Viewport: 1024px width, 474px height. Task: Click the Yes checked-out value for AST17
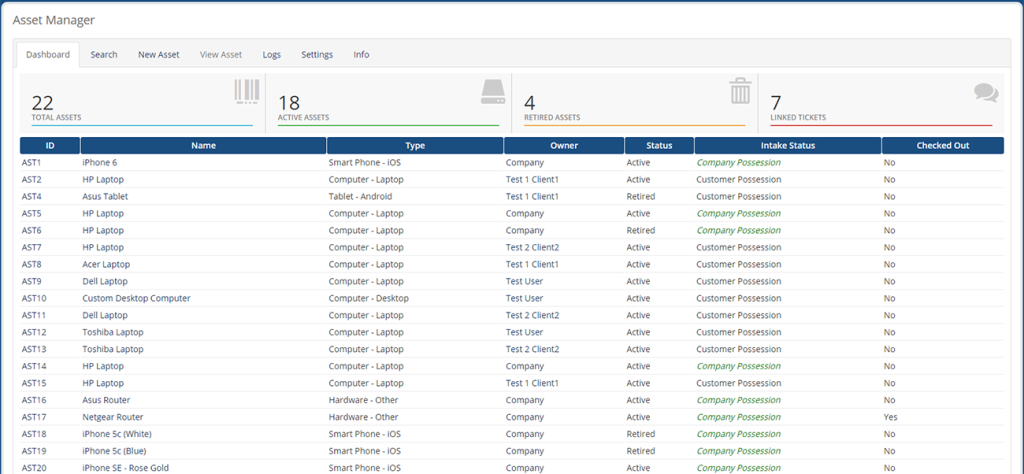coord(891,417)
